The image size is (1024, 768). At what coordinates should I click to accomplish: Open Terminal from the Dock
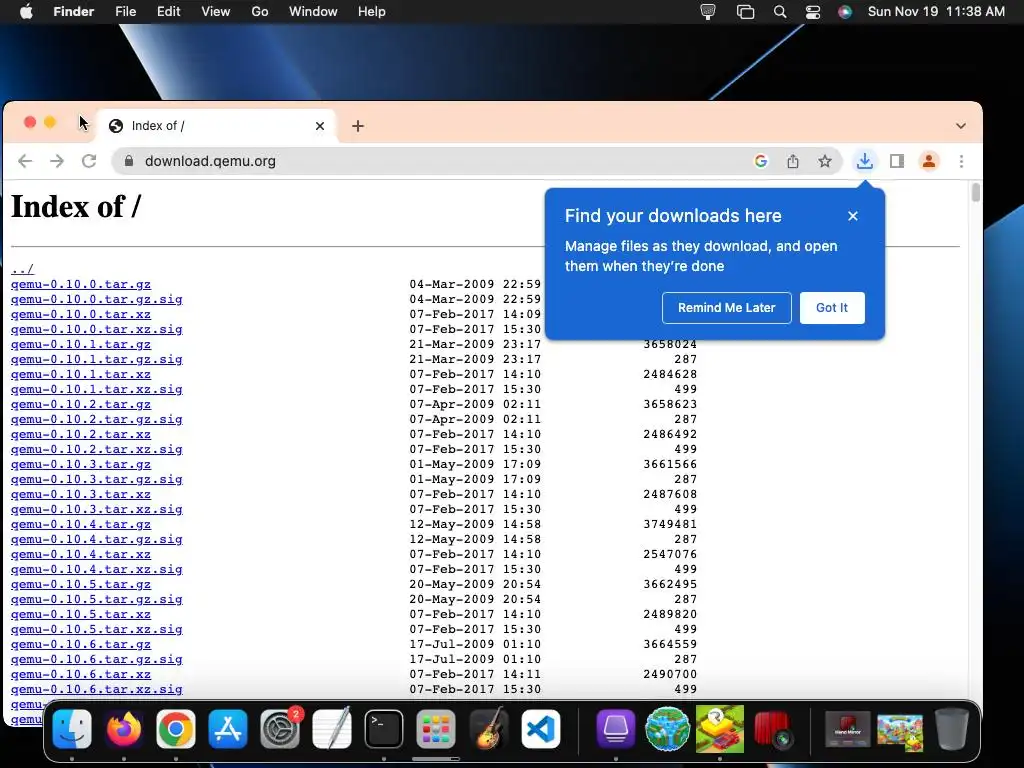(x=384, y=729)
